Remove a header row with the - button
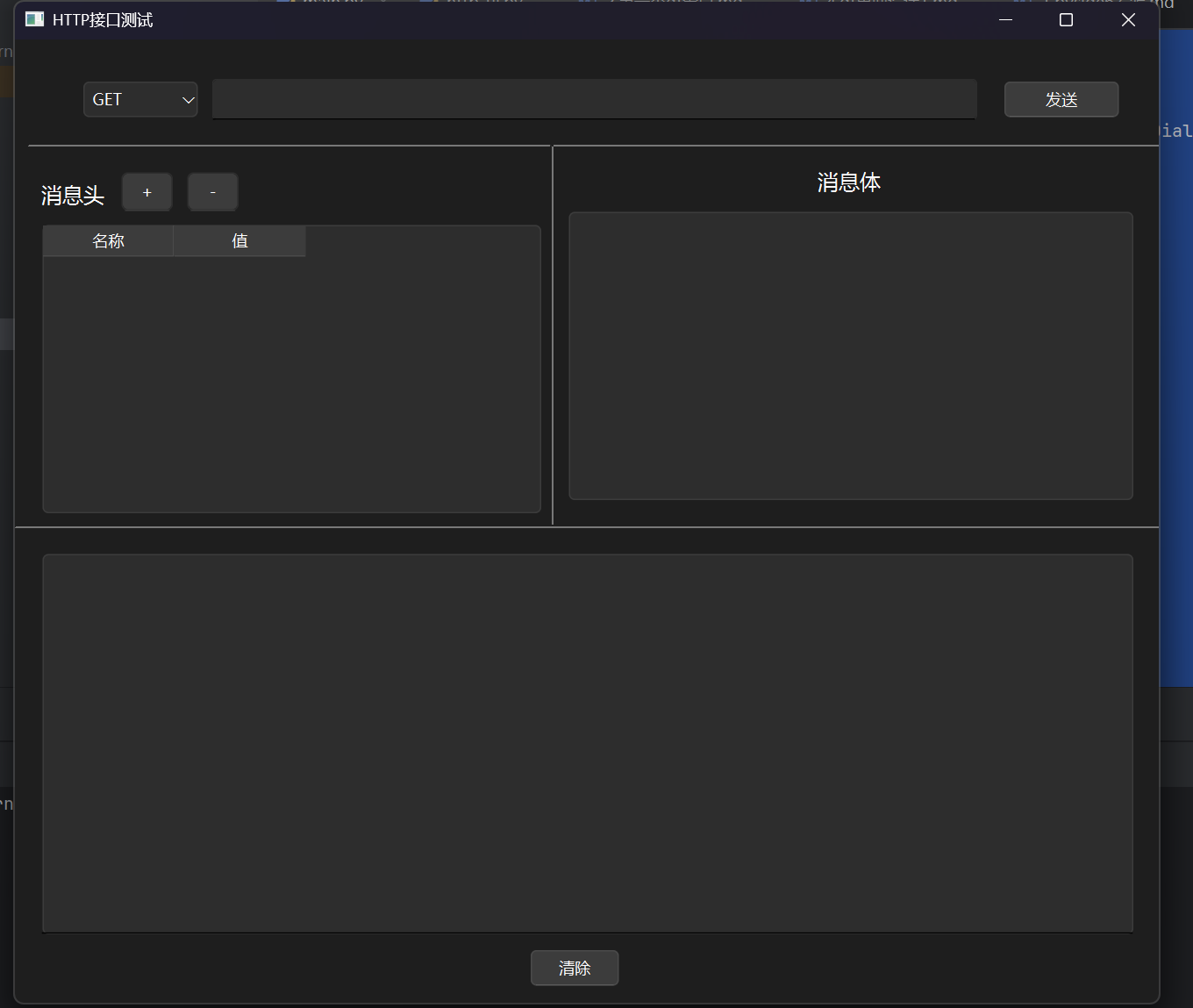1193x1008 pixels. pyautogui.click(x=212, y=192)
